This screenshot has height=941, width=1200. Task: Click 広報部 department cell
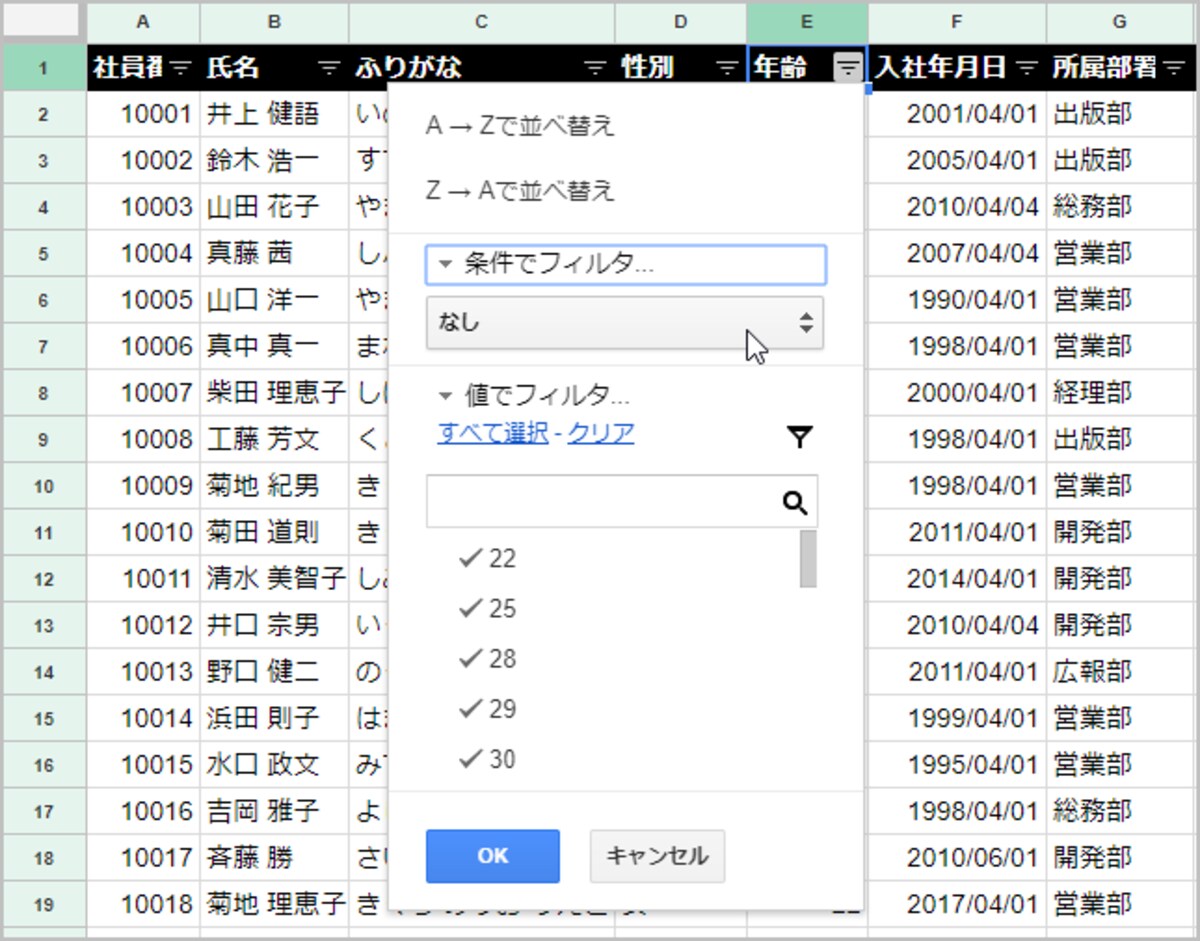(1119, 671)
